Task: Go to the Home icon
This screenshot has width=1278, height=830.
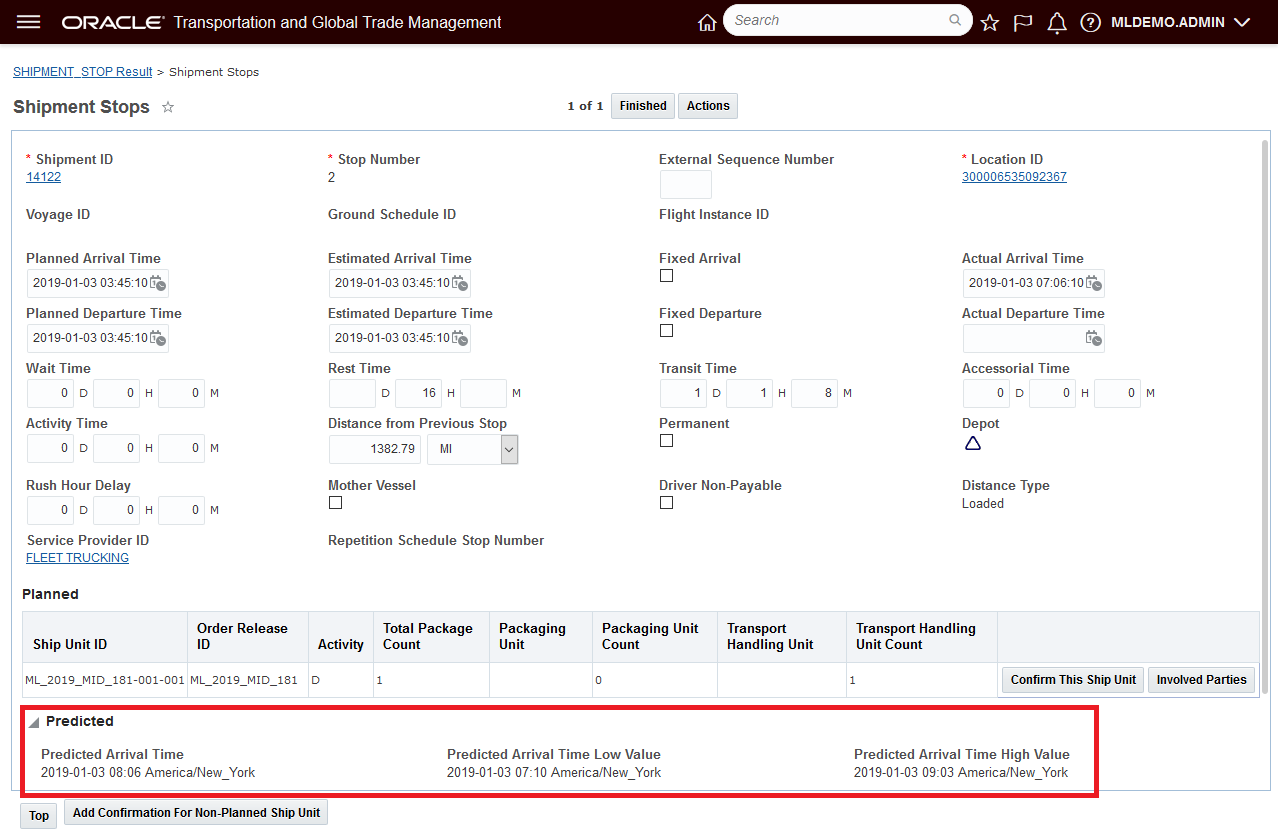Action: [x=707, y=22]
